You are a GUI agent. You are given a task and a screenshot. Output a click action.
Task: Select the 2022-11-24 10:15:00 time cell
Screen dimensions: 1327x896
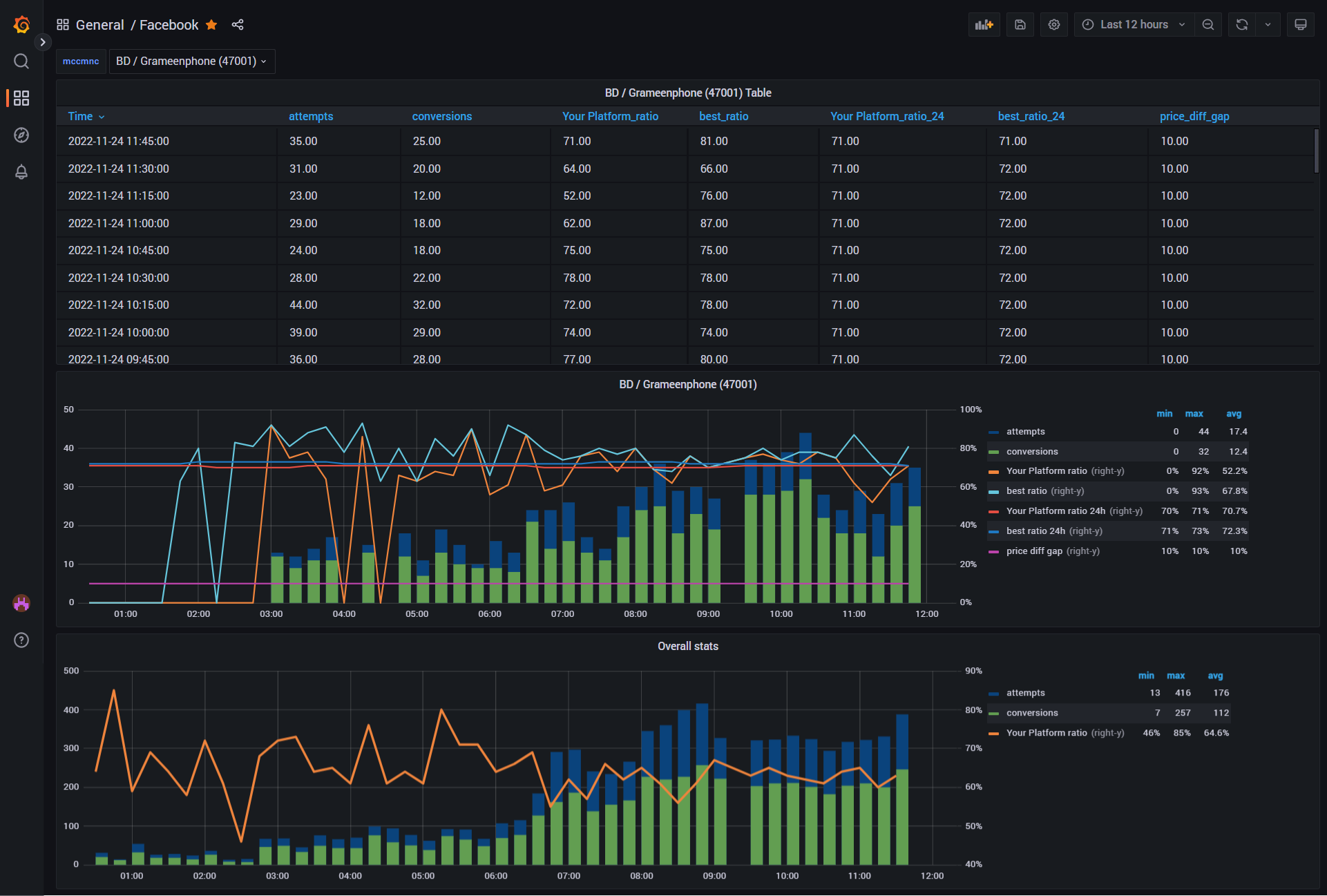coord(166,305)
